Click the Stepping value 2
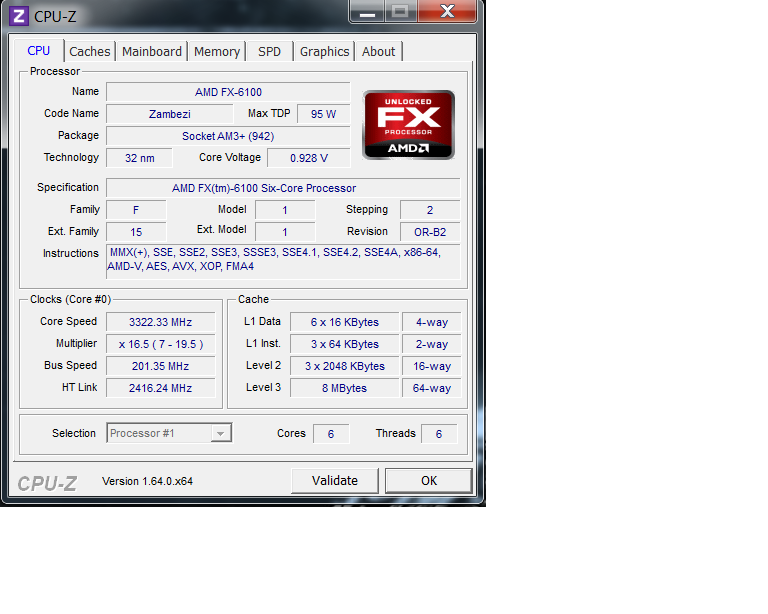The width and height of the screenshot is (768, 614). 430,210
